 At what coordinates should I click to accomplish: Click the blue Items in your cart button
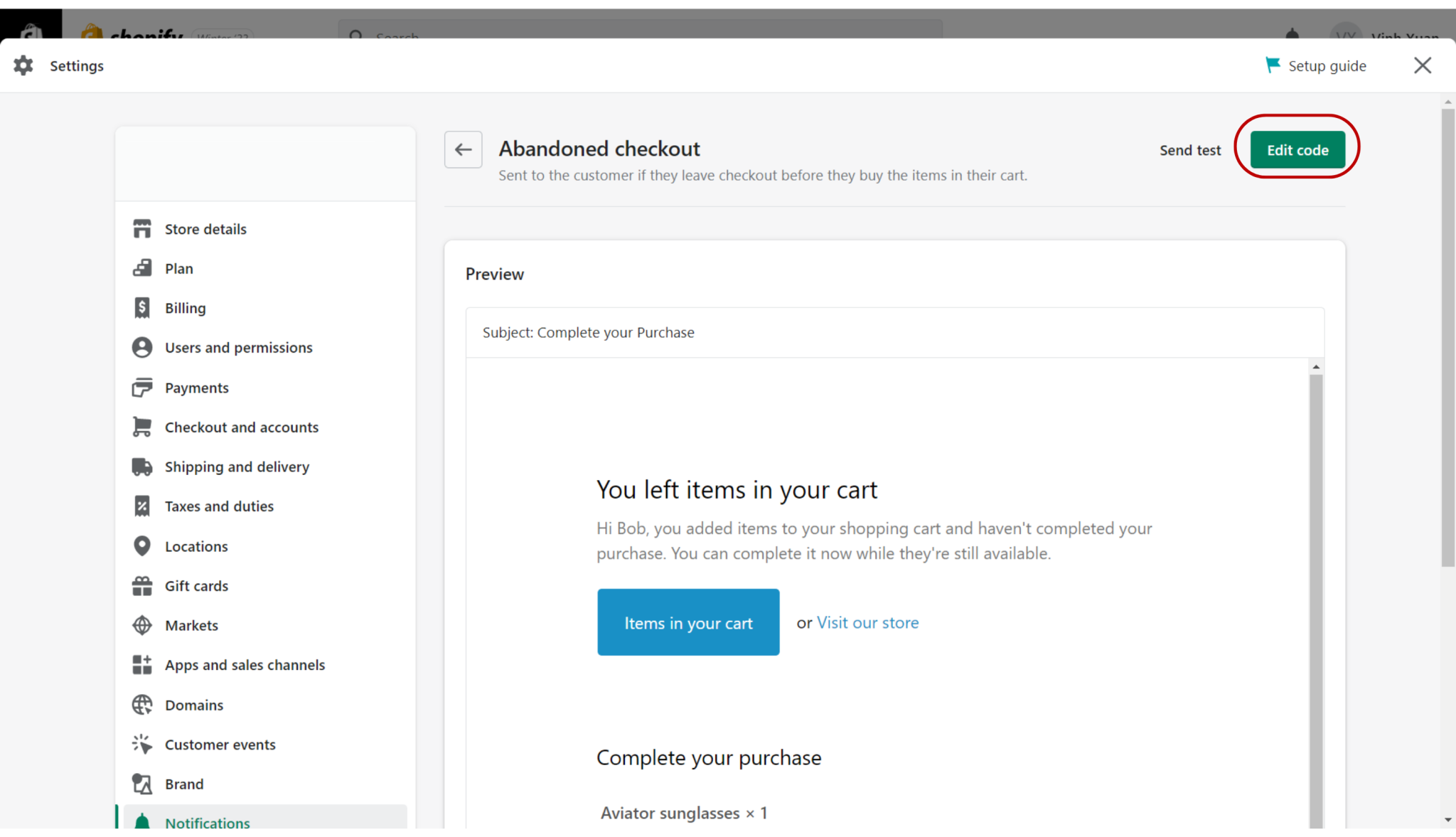coord(688,623)
